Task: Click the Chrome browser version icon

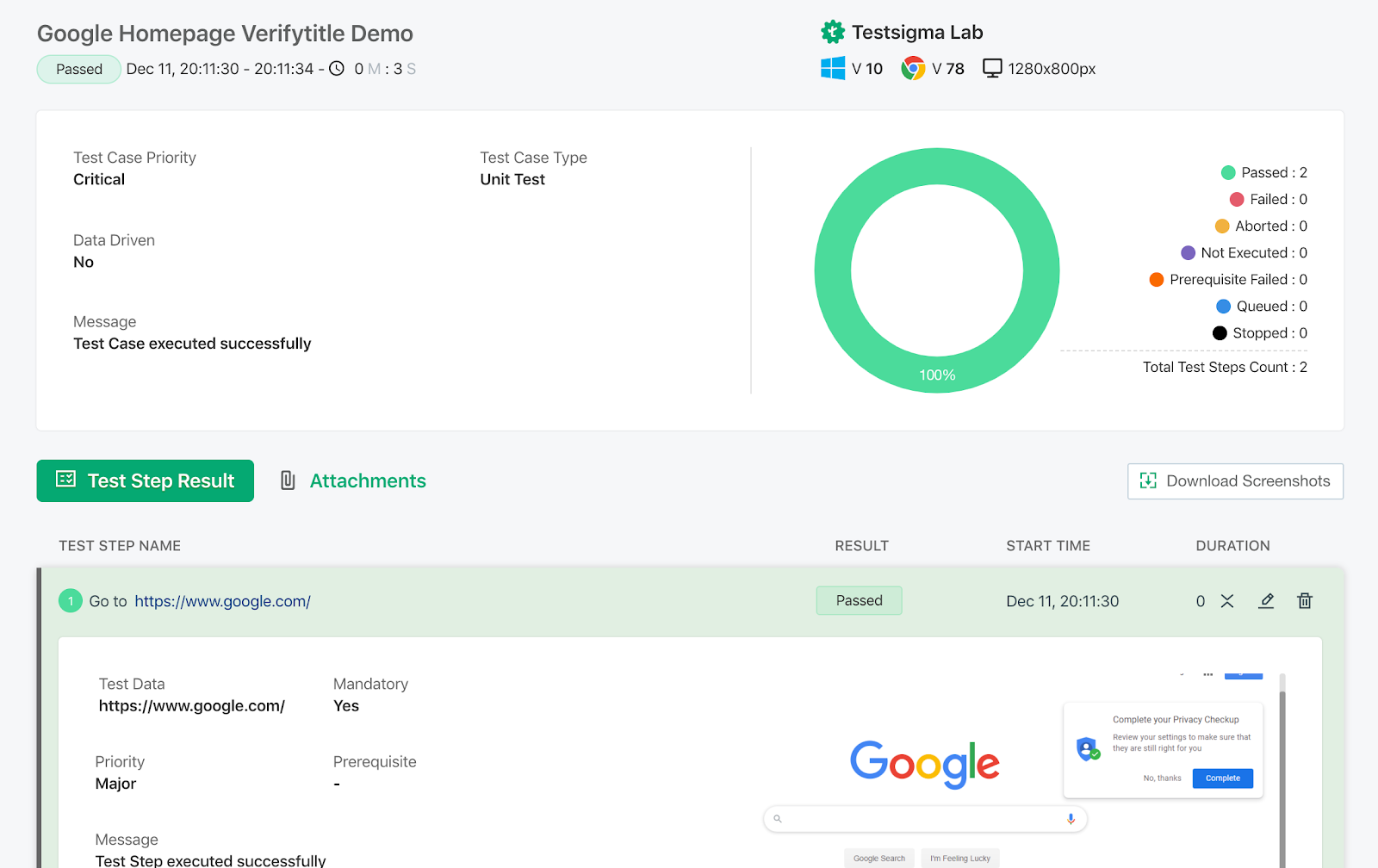Action: [x=913, y=68]
